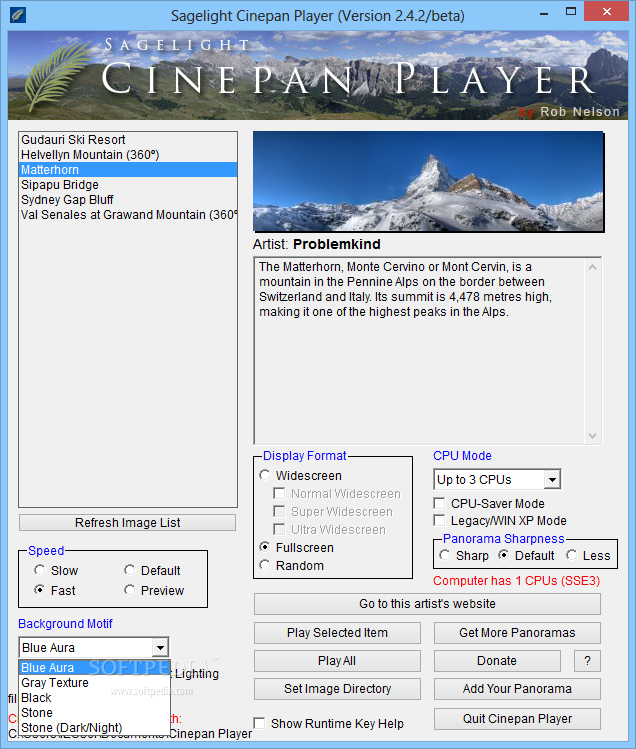Minimize the Cinepan Player window
636x749 pixels.
pos(544,13)
